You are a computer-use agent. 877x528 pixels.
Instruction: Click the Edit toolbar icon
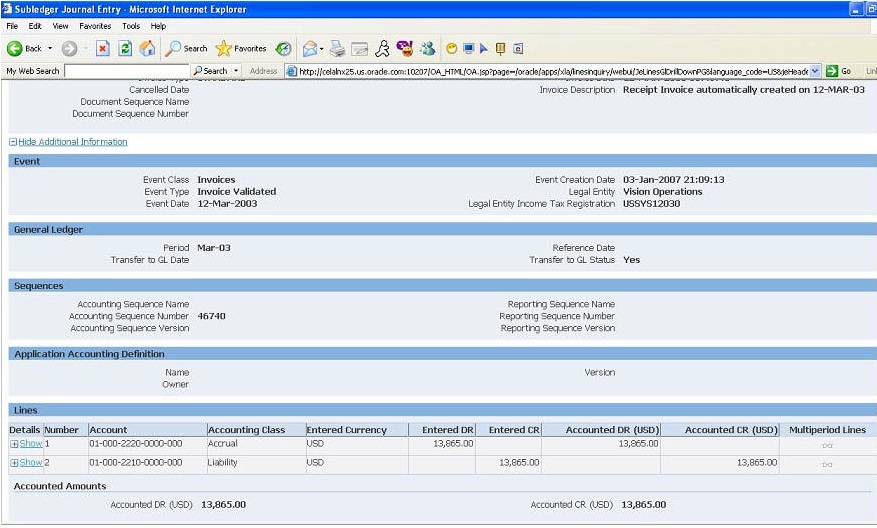click(360, 49)
